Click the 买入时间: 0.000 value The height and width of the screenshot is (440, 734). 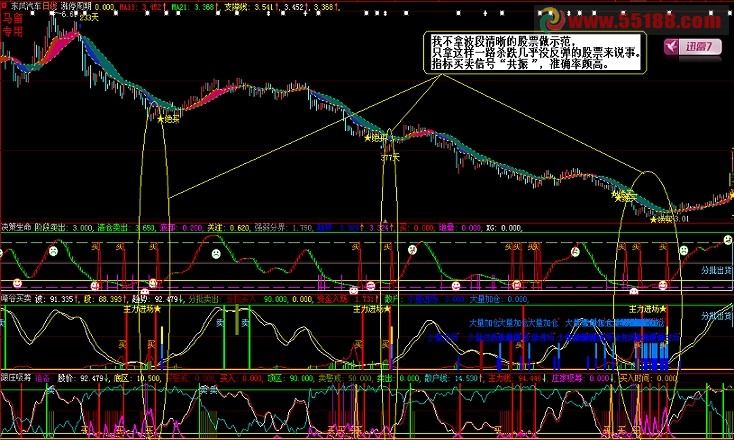click(649, 377)
